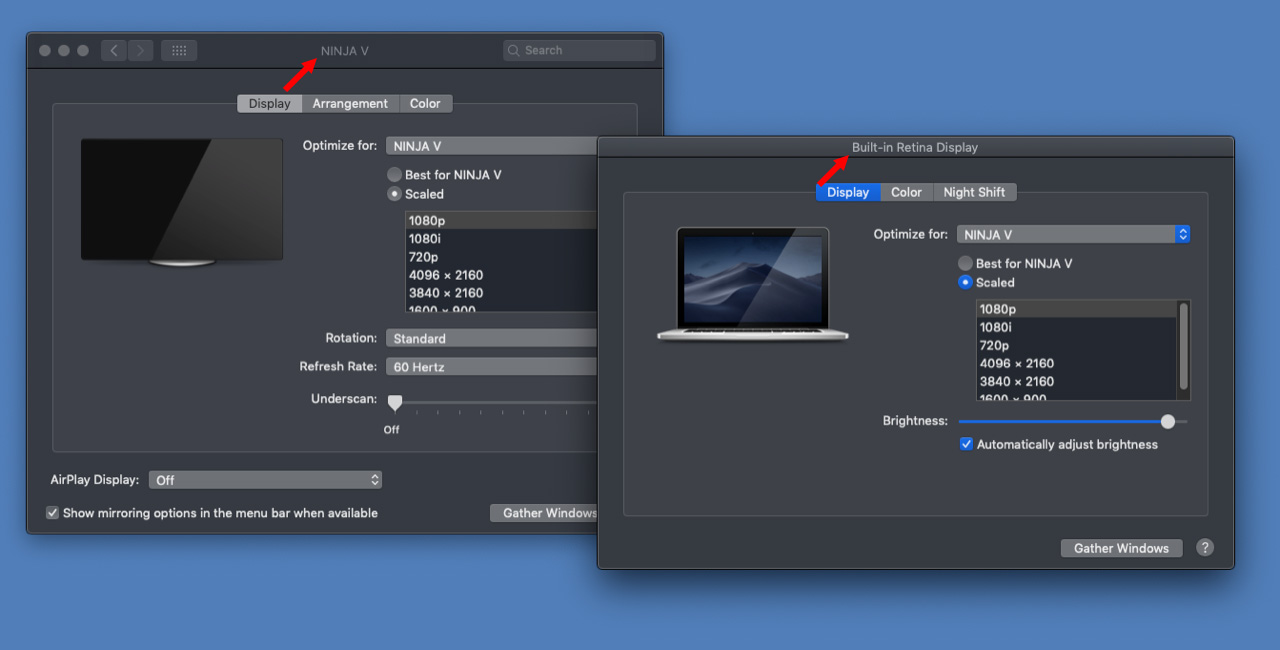This screenshot has height=650, width=1280.
Task: Open the Color tab in the NINJA V window
Action: 425,104
